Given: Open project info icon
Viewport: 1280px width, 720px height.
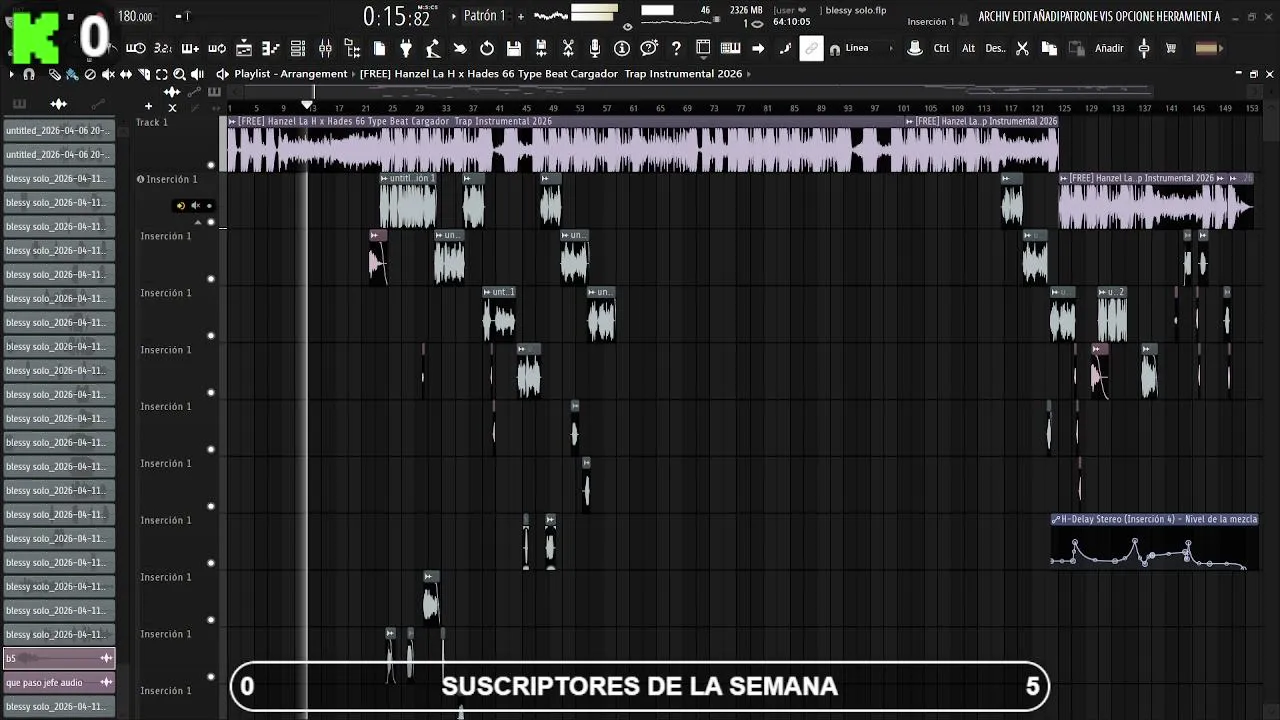Looking at the screenshot, I should pyautogui.click(x=622, y=48).
